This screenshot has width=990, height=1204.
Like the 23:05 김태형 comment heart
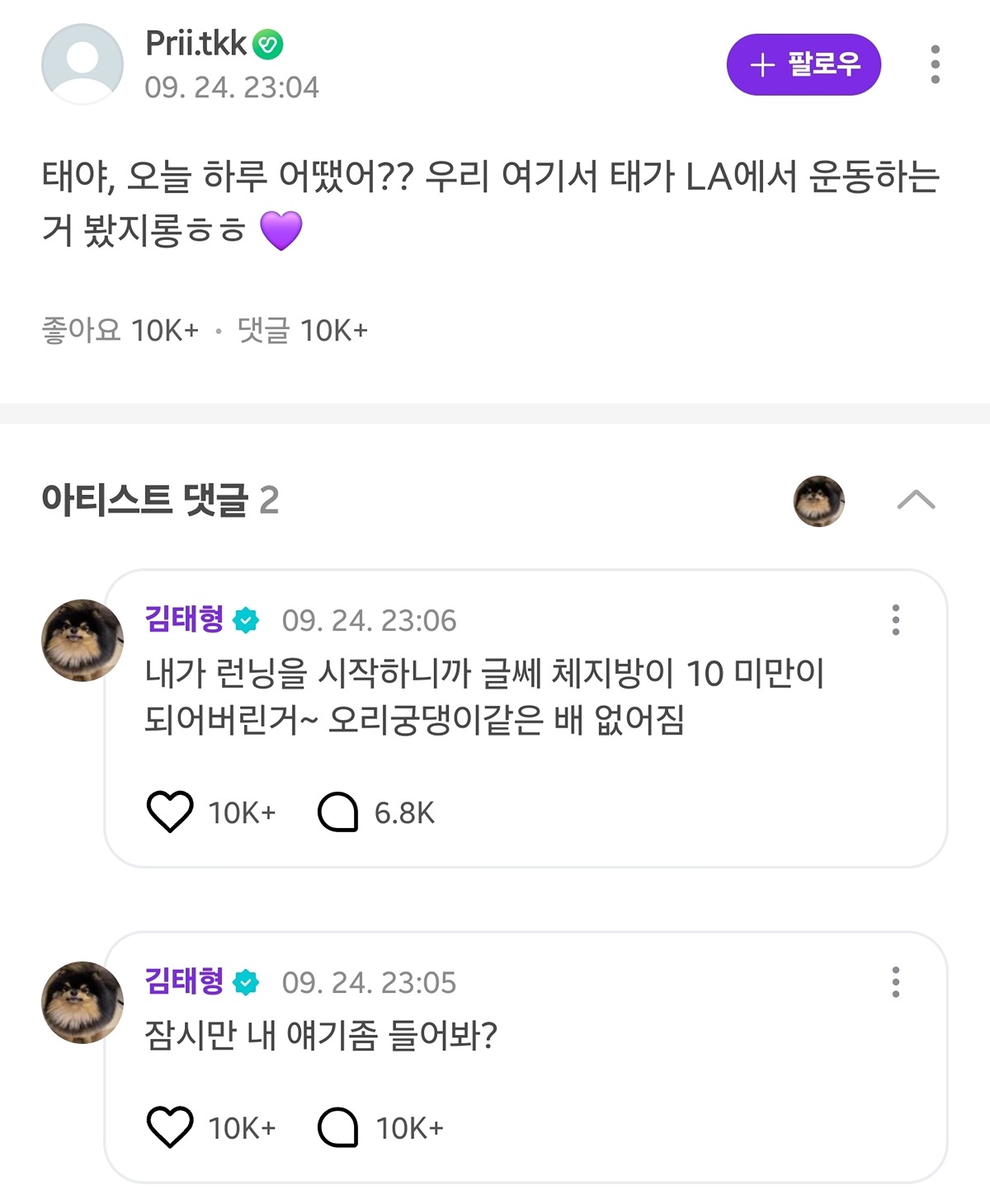[170, 1126]
